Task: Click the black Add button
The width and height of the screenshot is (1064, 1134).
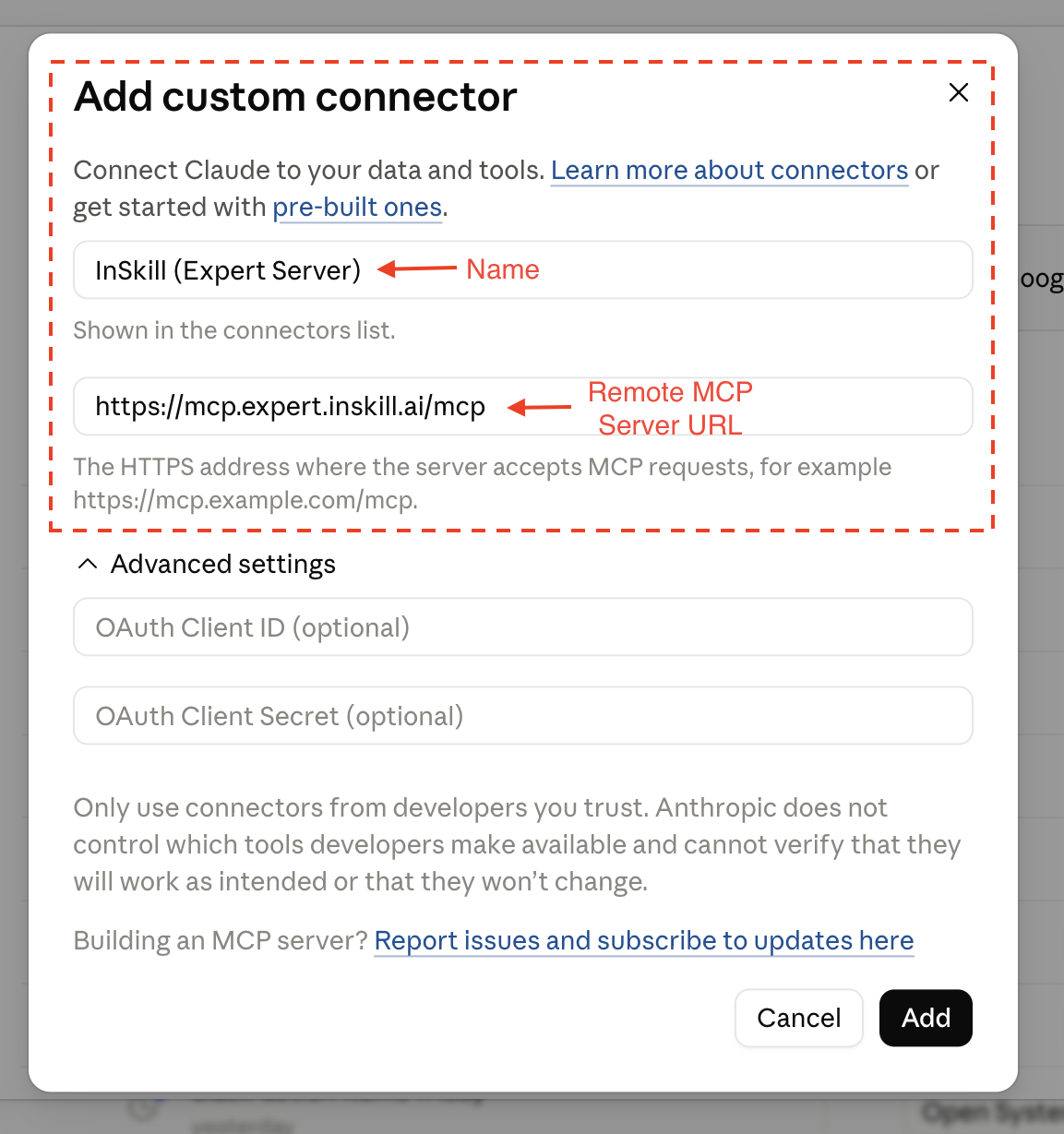Action: coord(926,1018)
